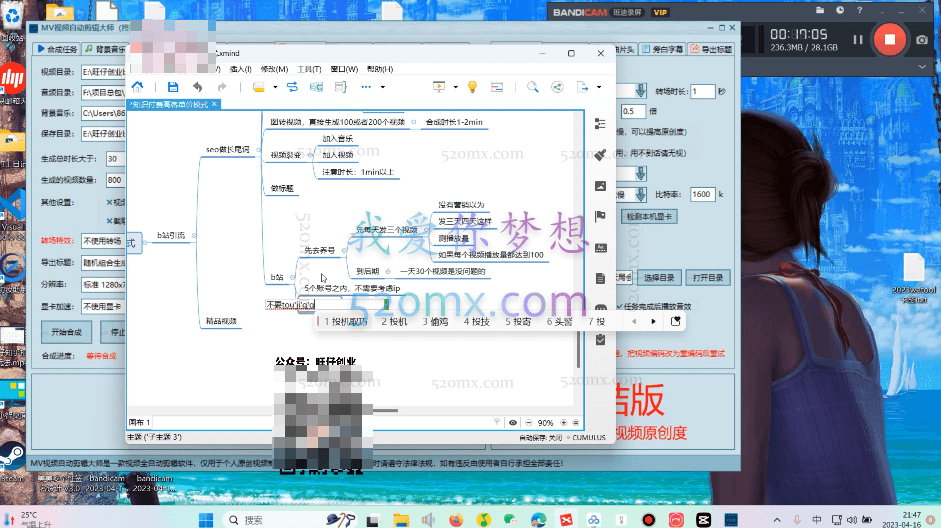The width and height of the screenshot is (941, 528).
Task: Click the 选择目录 button
Action: click(659, 278)
